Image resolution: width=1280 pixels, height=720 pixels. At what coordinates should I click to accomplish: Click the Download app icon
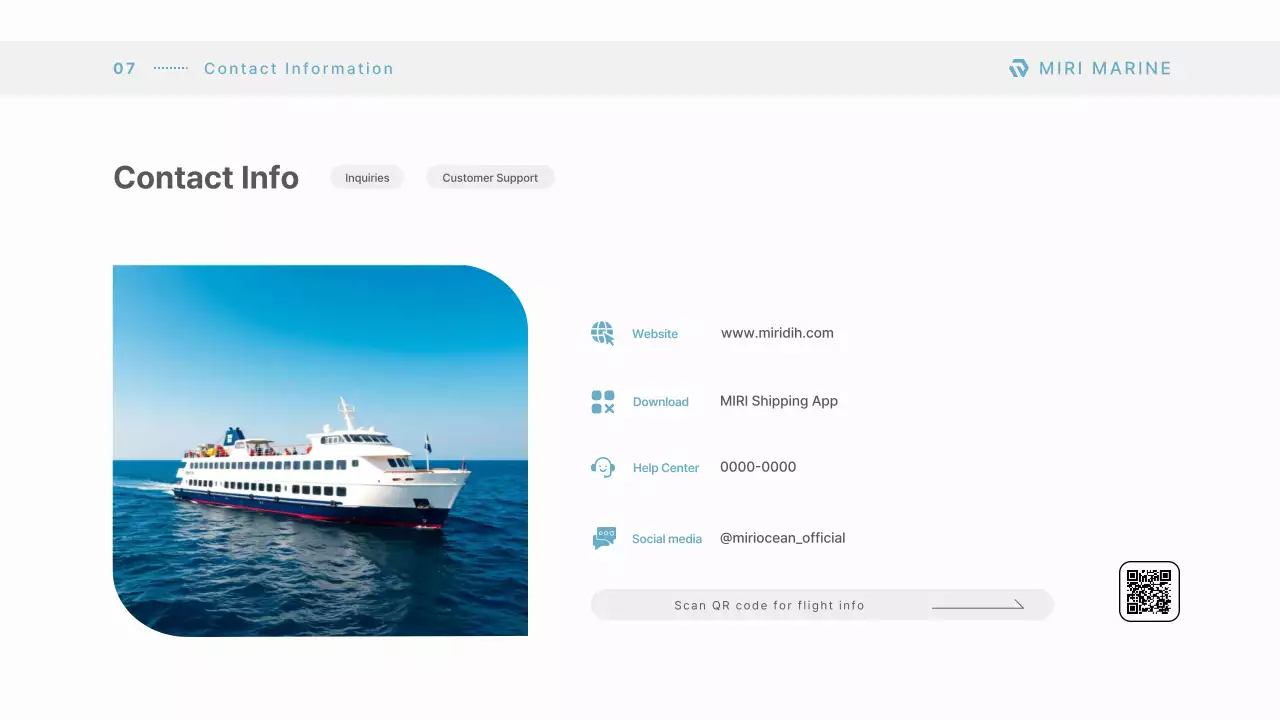pyautogui.click(x=603, y=401)
